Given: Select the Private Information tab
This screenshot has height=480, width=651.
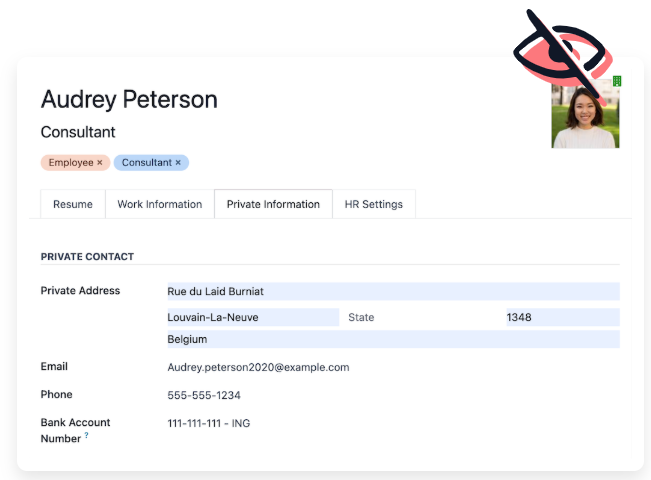Looking at the screenshot, I should pos(273,204).
